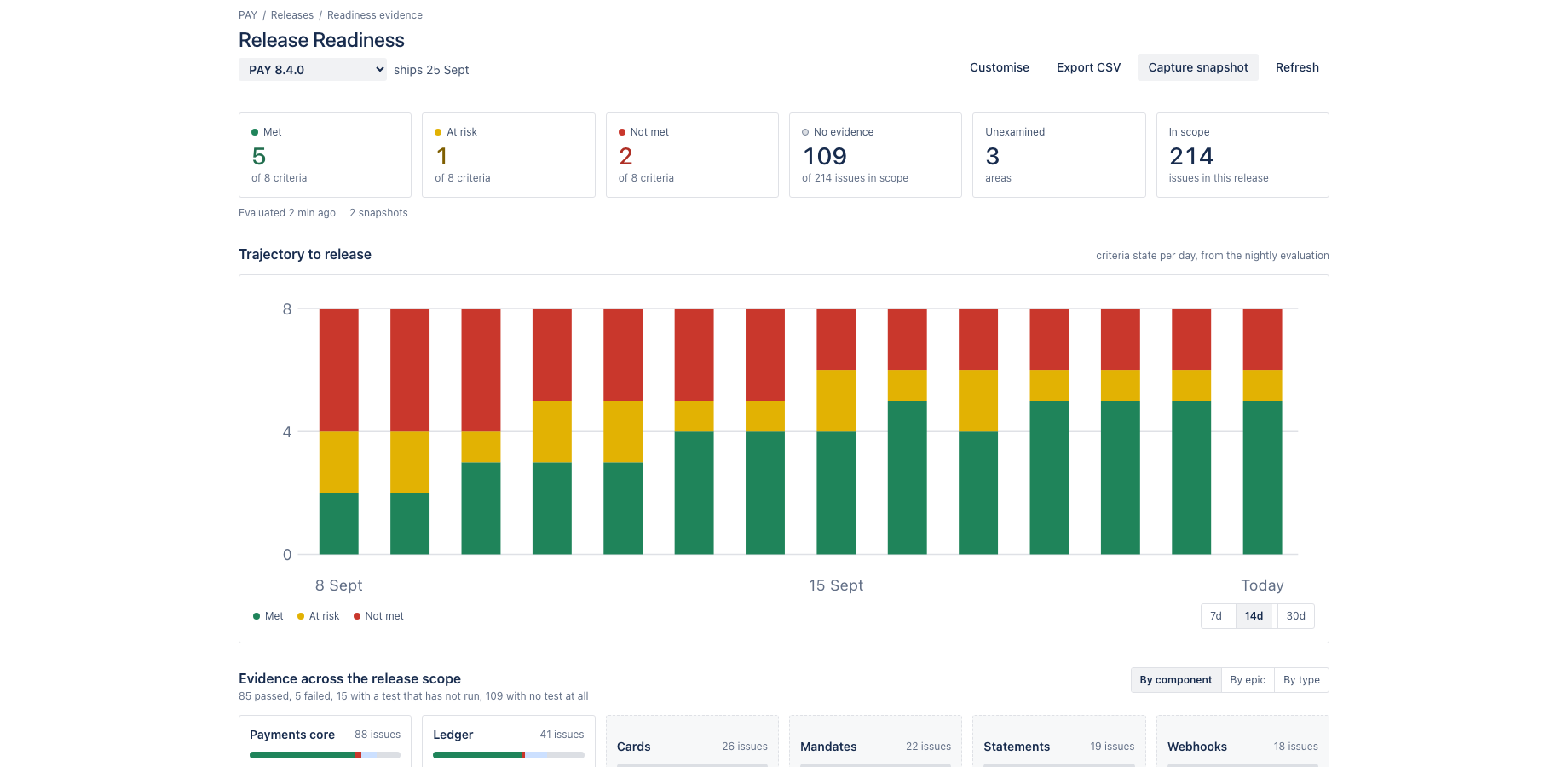Click the 8 Sept bar in the chart

tap(339, 431)
